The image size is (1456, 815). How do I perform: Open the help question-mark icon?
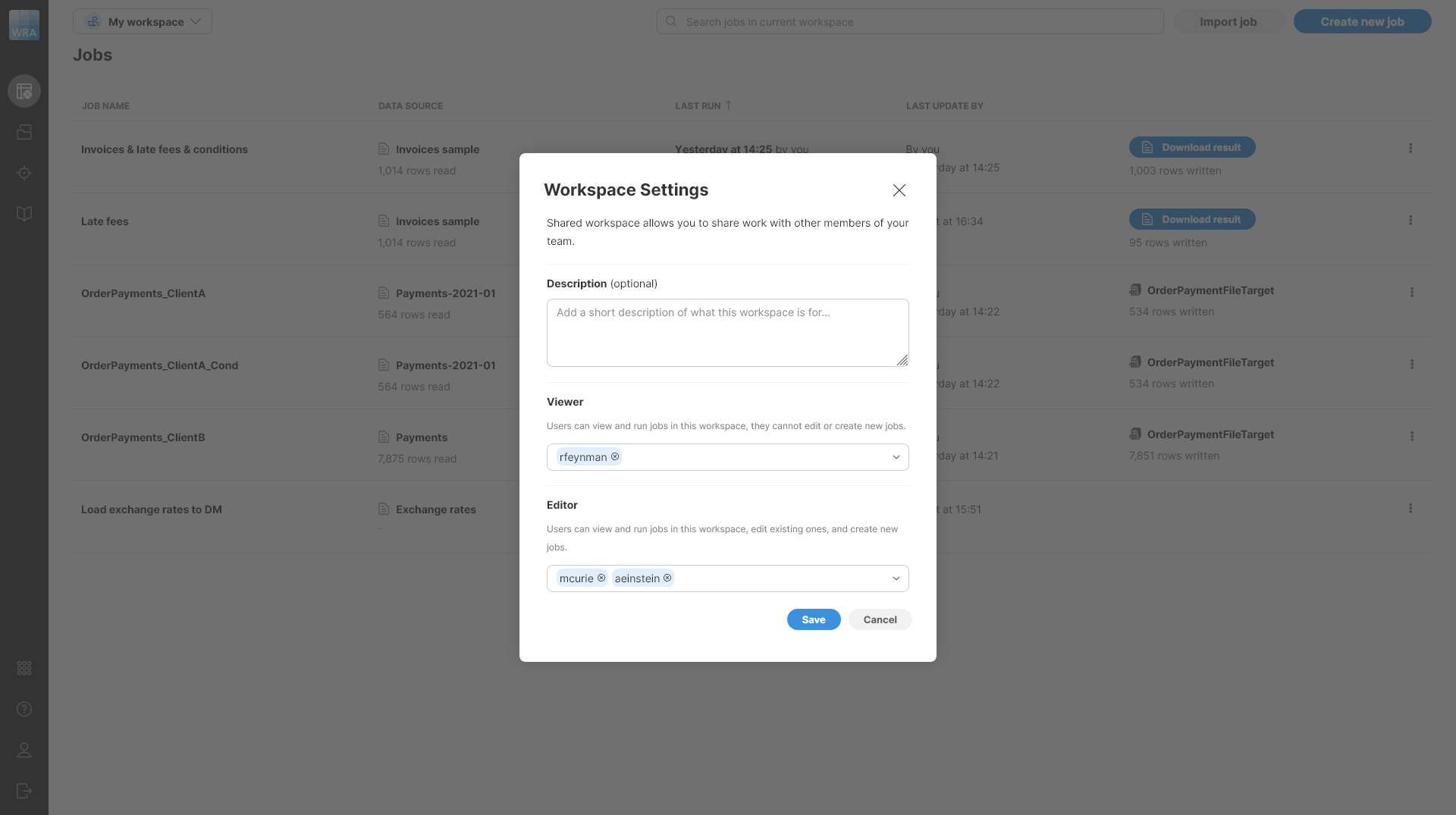[24, 709]
